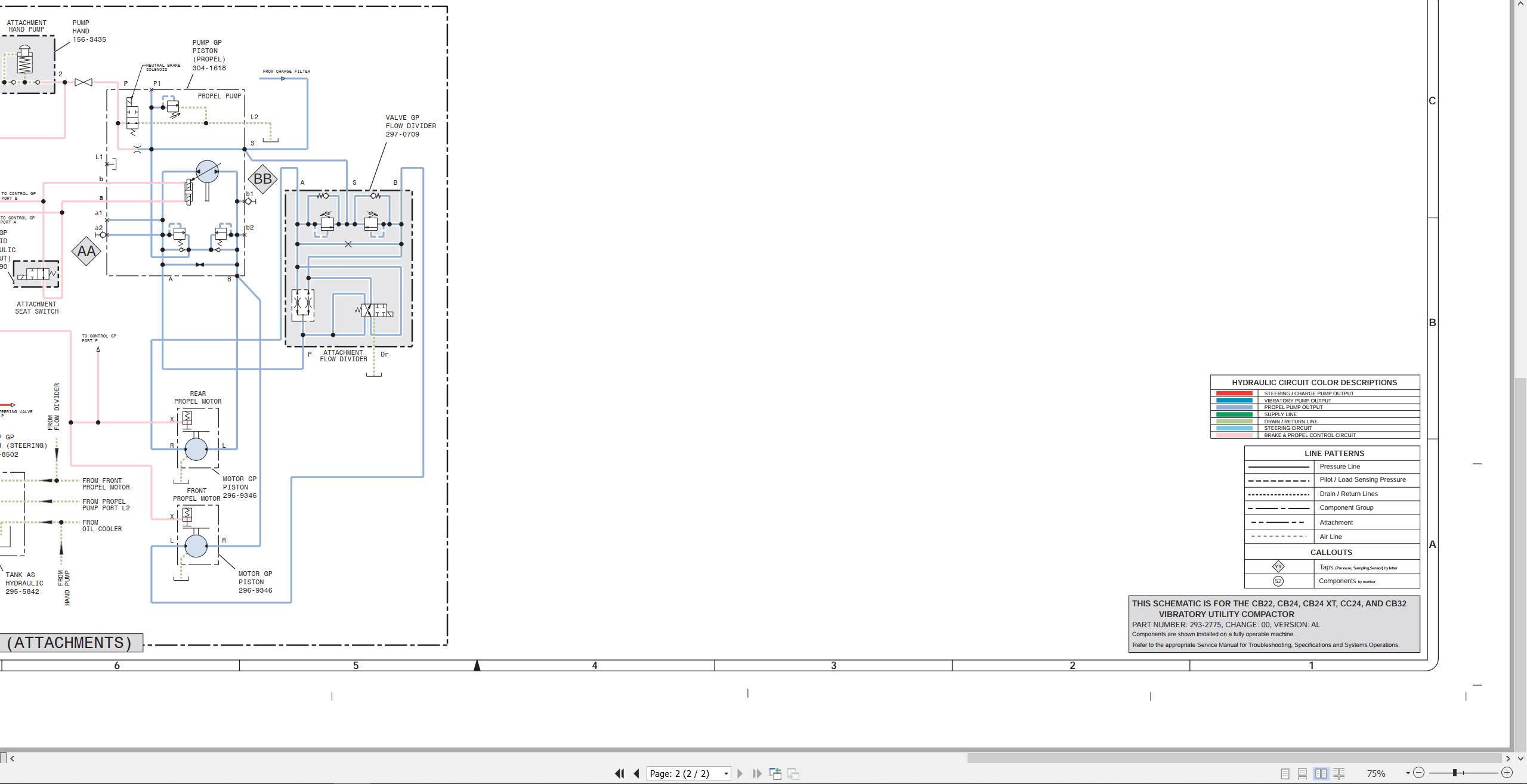Click the green SUPPLY LINE legend entry
Screen dimensions: 1527x784
click(1315, 414)
